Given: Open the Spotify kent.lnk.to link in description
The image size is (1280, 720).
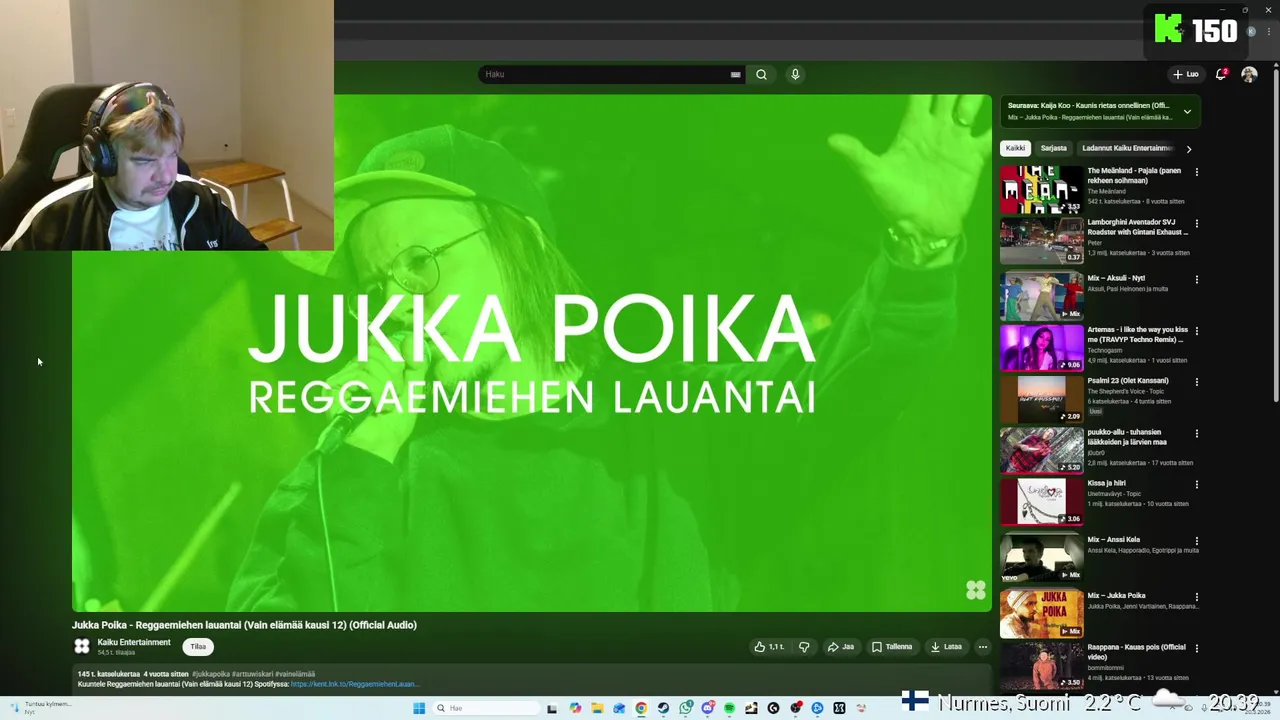Looking at the screenshot, I should pyautogui.click(x=355, y=684).
